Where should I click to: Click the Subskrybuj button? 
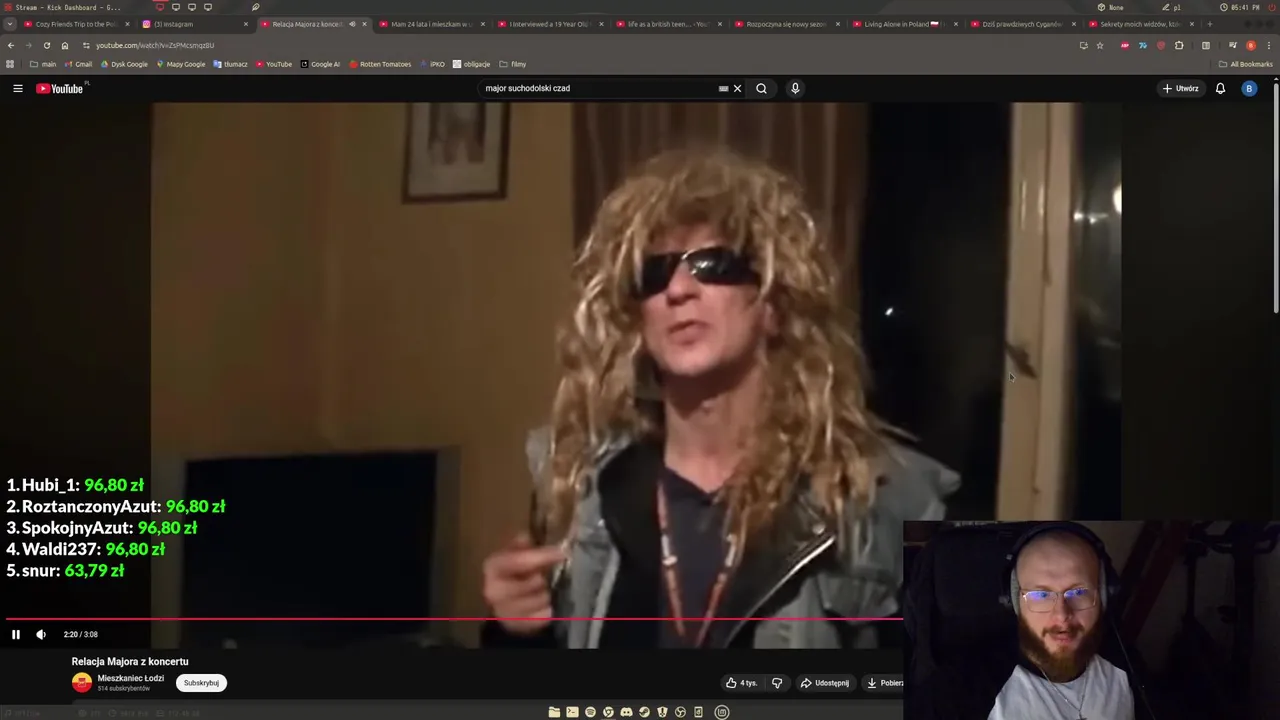201,683
